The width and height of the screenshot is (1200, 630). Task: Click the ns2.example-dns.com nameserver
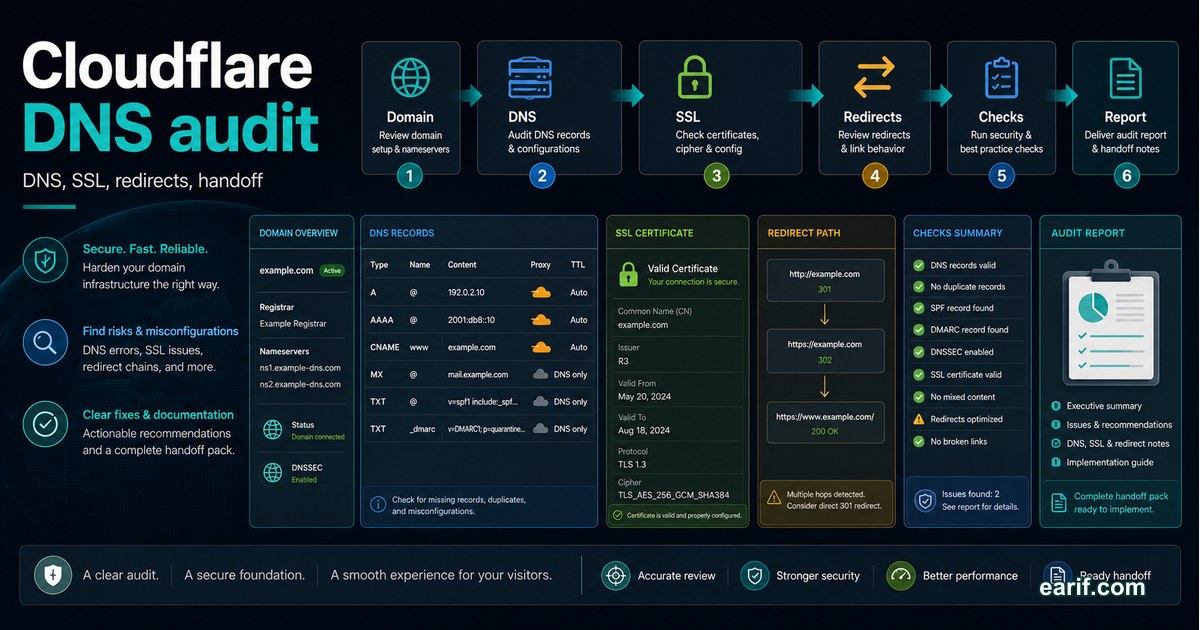(x=300, y=384)
